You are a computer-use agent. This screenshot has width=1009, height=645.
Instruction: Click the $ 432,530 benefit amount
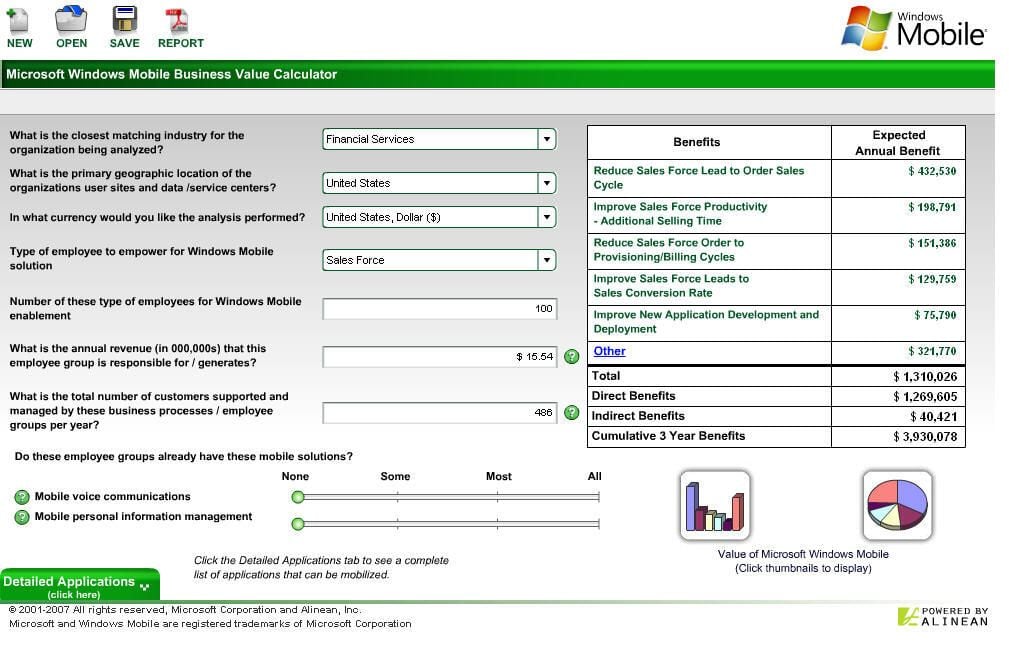tap(932, 171)
